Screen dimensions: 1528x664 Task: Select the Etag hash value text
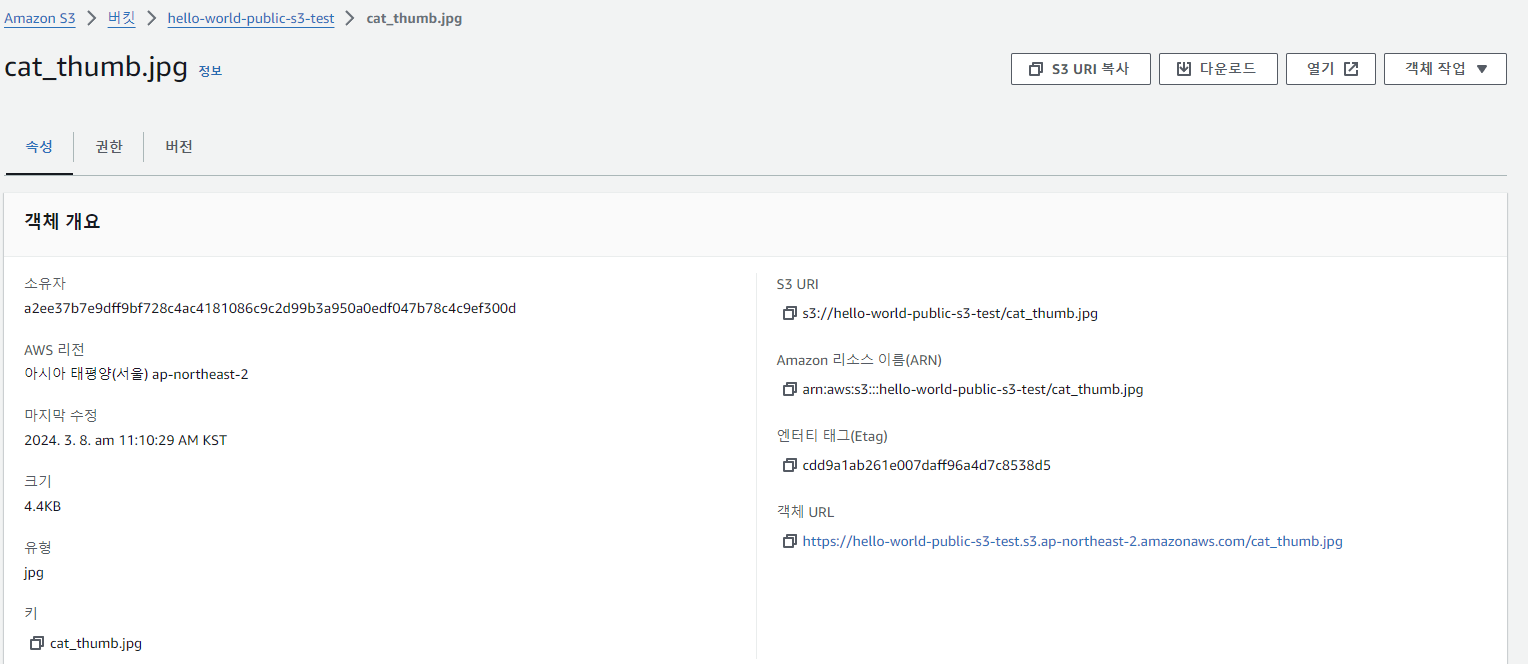tap(926, 466)
